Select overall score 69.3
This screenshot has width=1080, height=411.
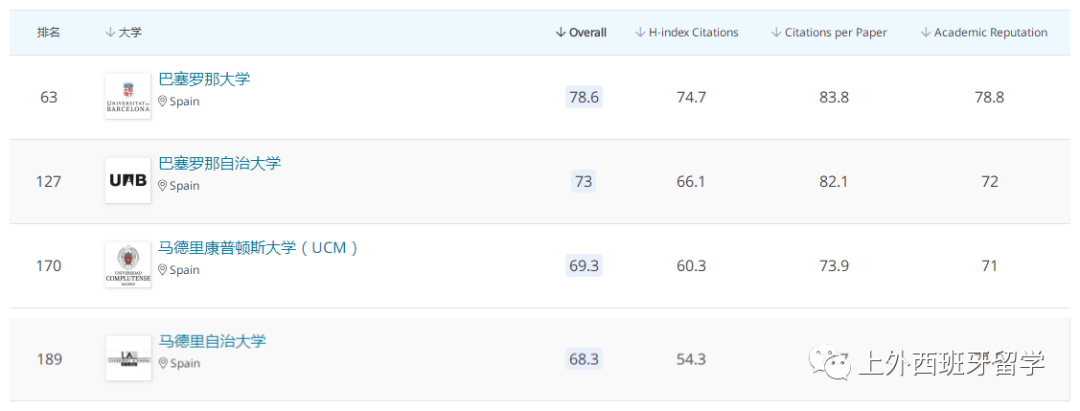584,266
